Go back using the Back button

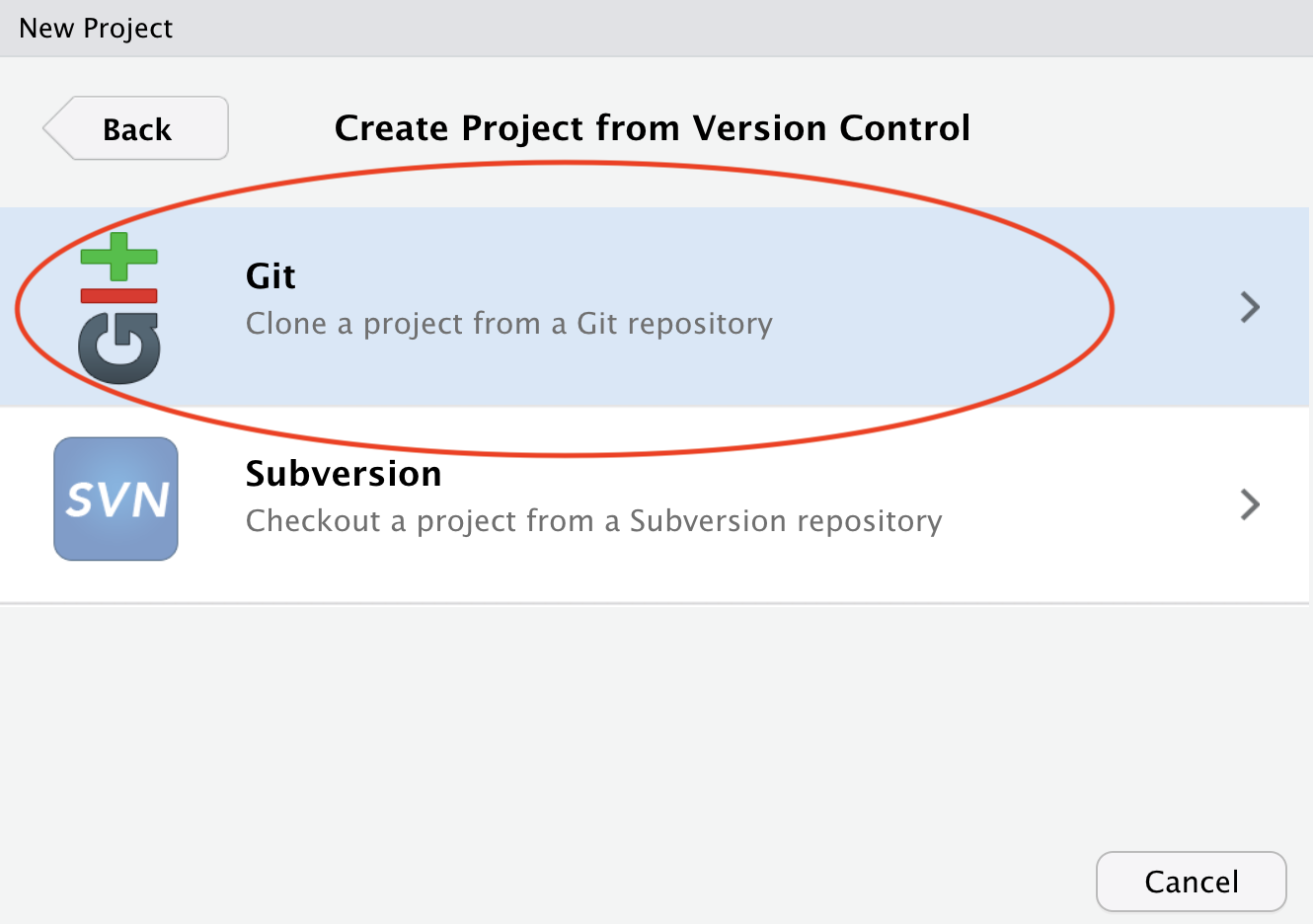tap(136, 128)
